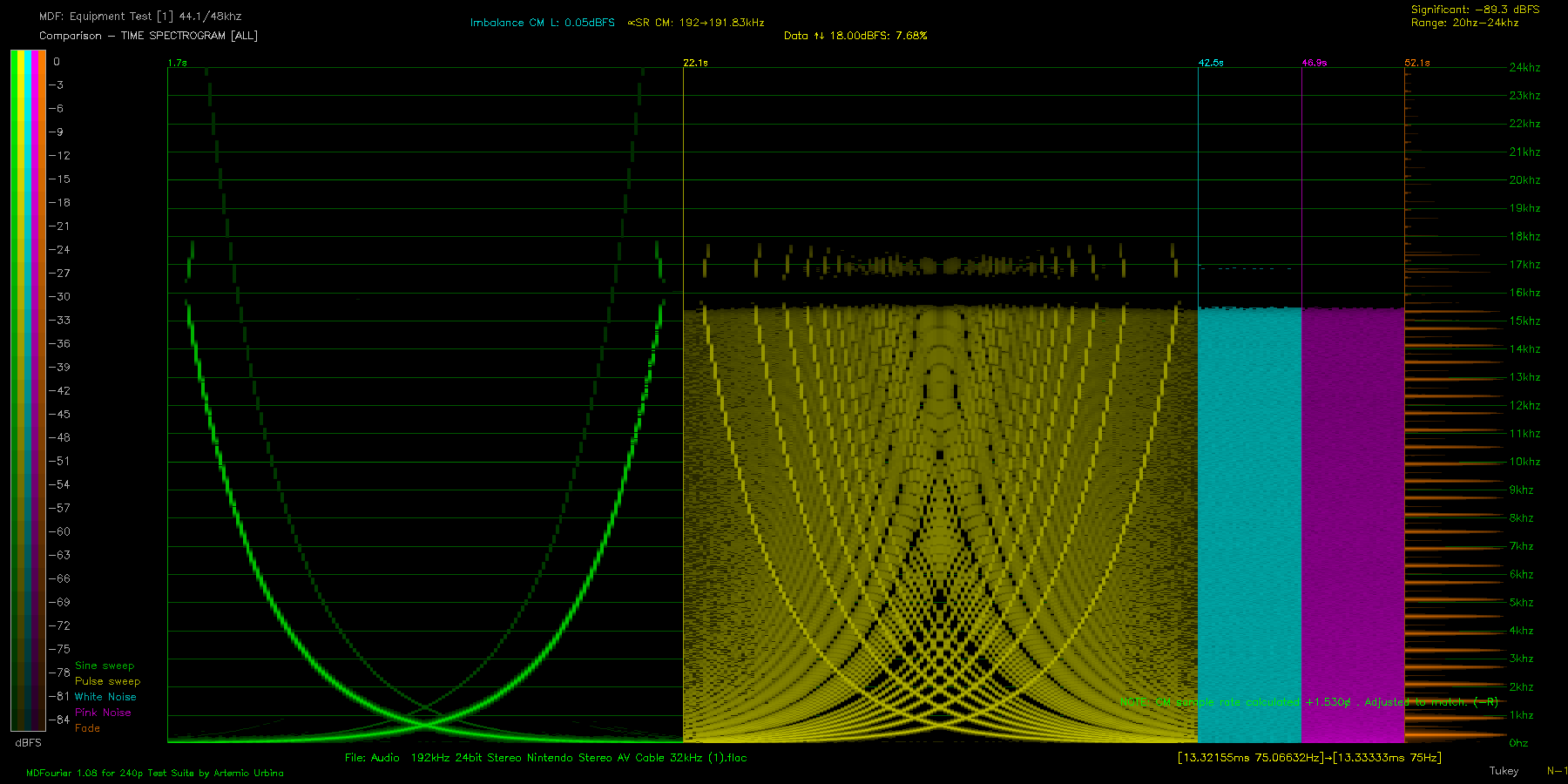Click the 24khz frequency axis label

pyautogui.click(x=1524, y=68)
